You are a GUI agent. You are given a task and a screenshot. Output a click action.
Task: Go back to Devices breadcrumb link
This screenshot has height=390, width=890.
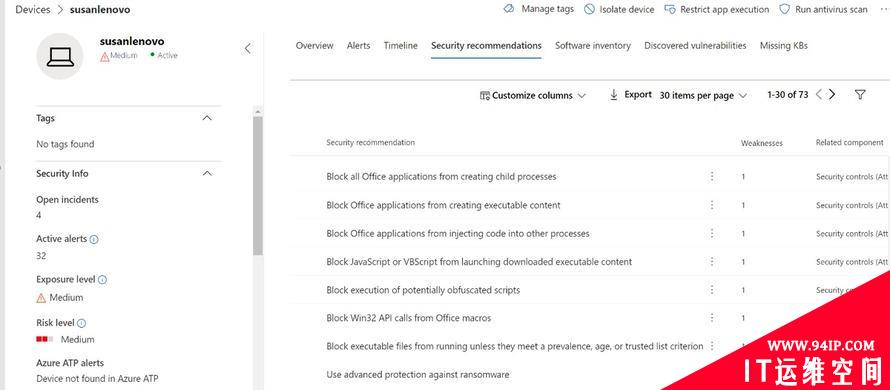coord(32,10)
